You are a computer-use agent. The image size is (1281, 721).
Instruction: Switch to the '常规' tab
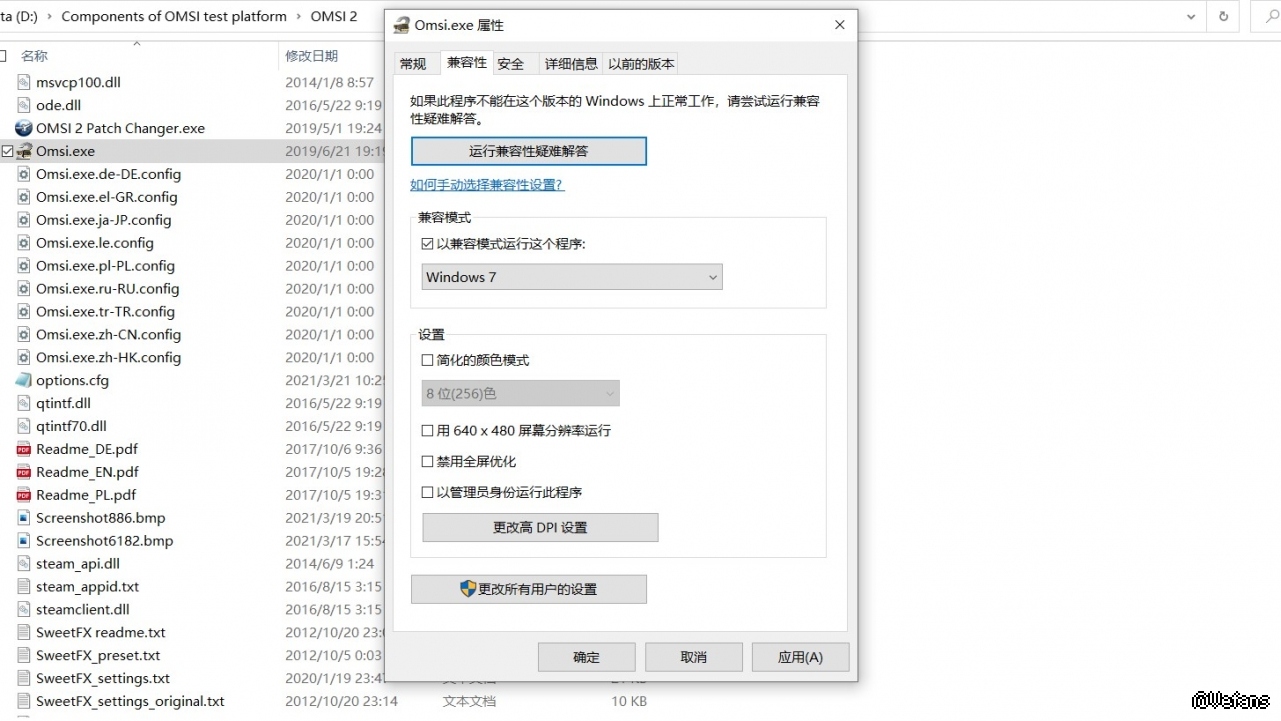413,64
